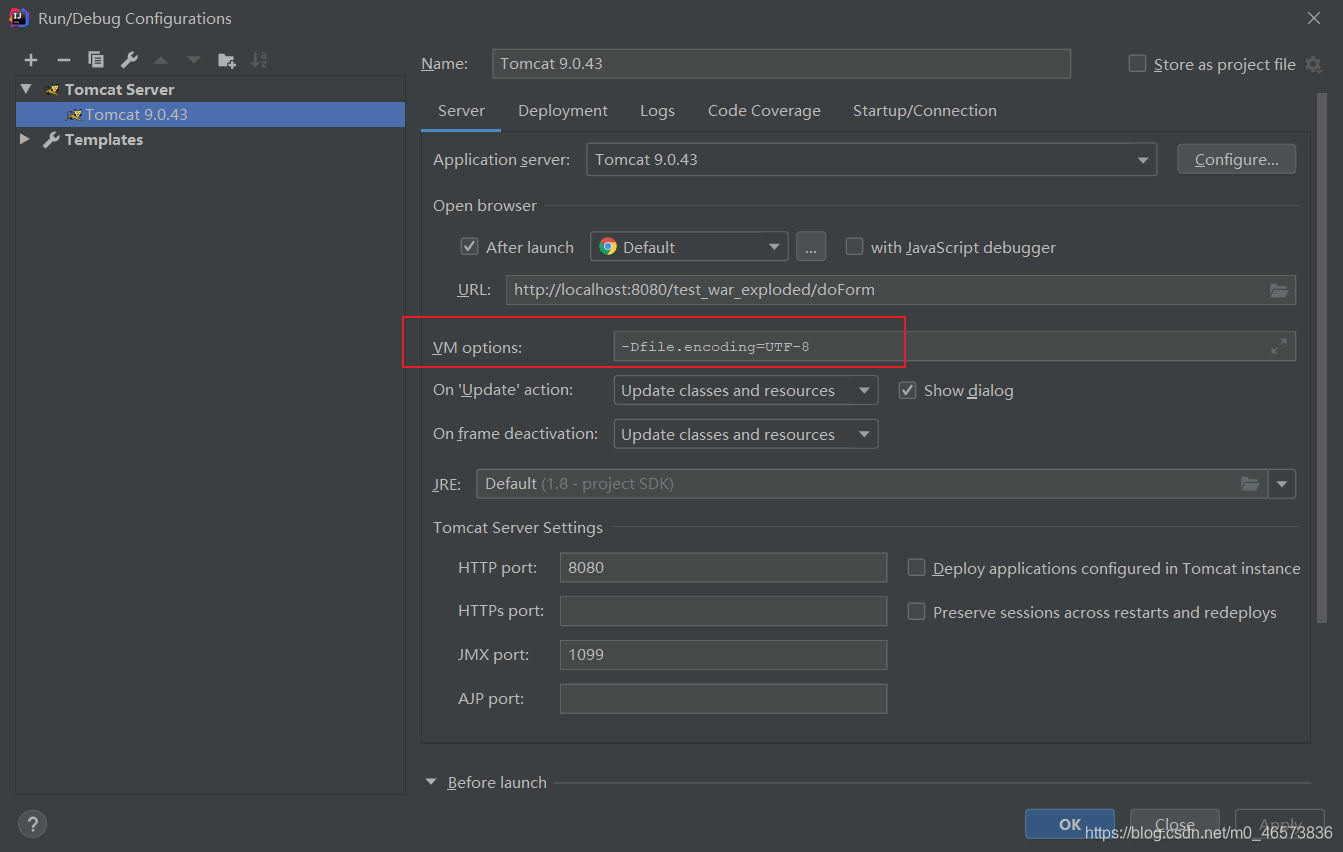The image size is (1343, 852).
Task: Click the Create New Folder icon
Action: click(227, 60)
